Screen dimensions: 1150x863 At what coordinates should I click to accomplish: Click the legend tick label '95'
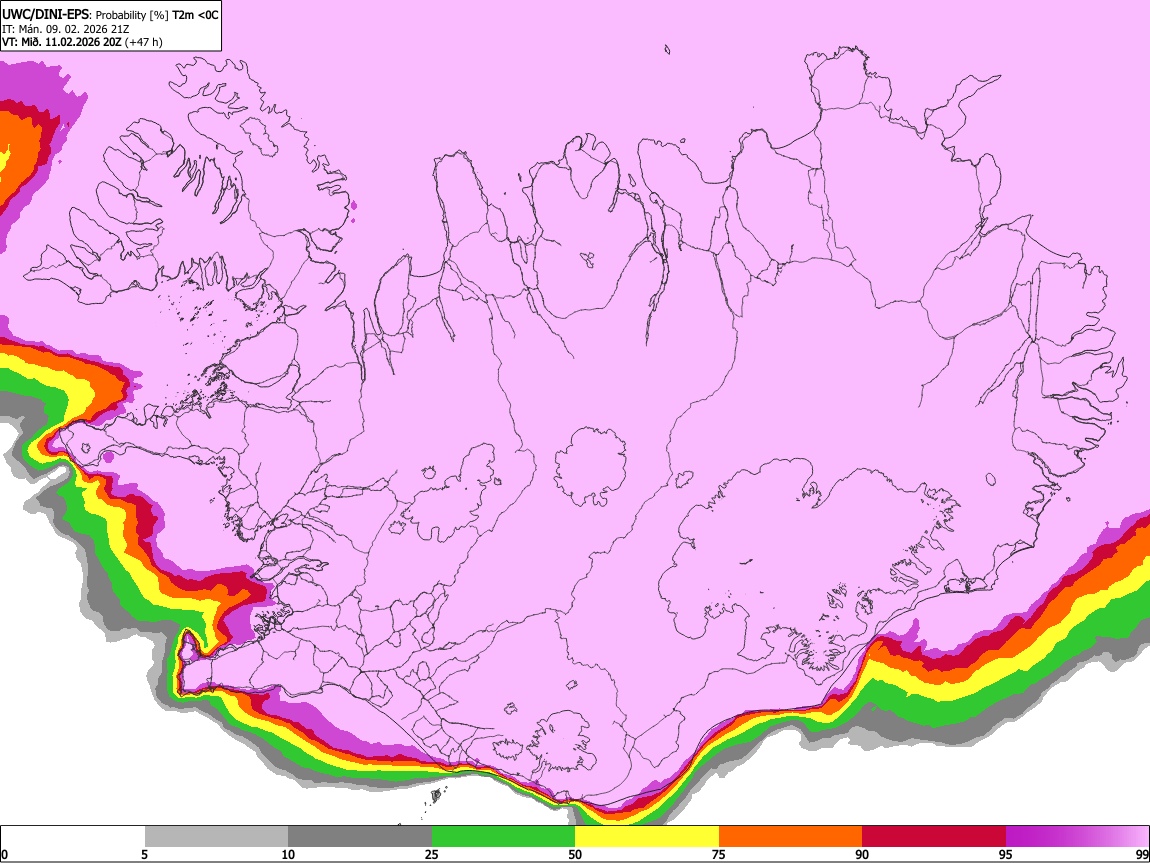1006,854
